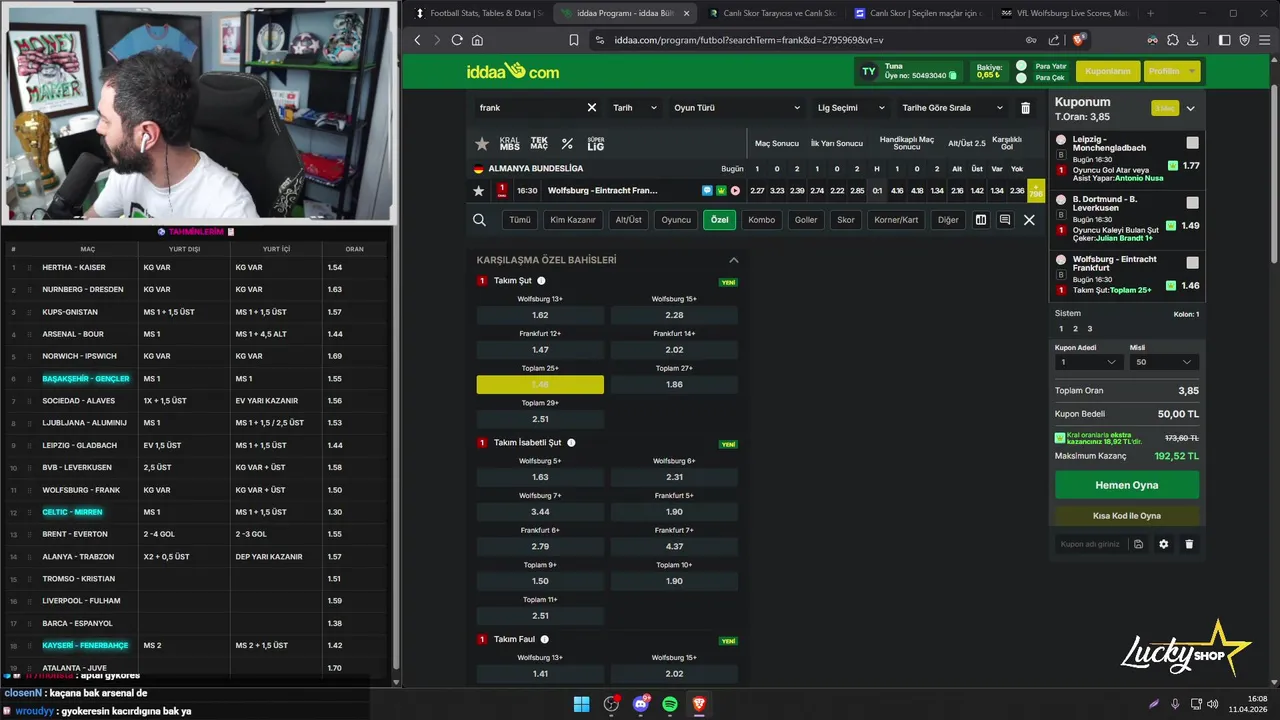Select Para Çek radio option
Screen dimensions: 1280x720
(x=1021, y=78)
